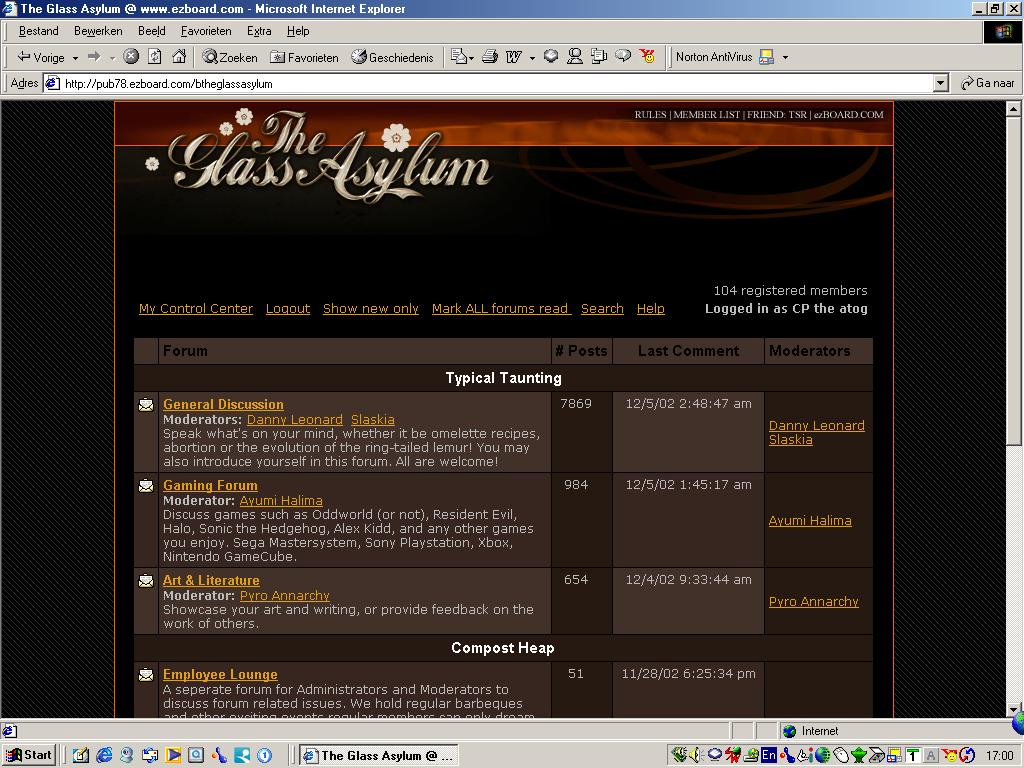The width and height of the screenshot is (1024, 768).
Task: Click the Print icon in toolbar
Action: pos(489,57)
